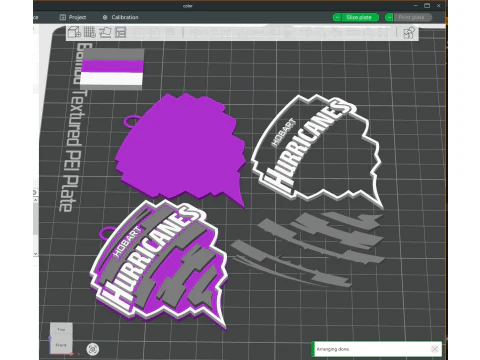Click the Arranging done message text
This screenshot has width=480, height=360.
point(333,349)
